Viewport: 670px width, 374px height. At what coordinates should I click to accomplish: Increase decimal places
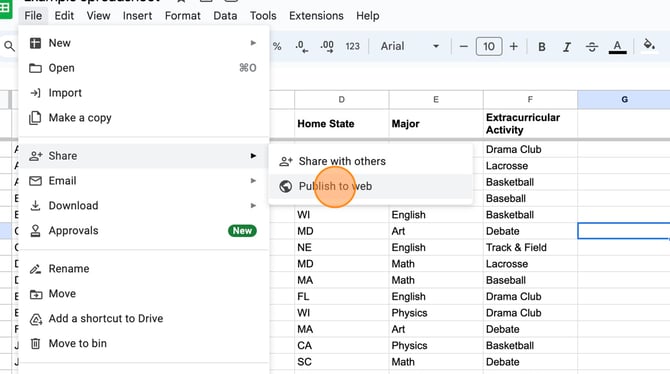tap(327, 46)
